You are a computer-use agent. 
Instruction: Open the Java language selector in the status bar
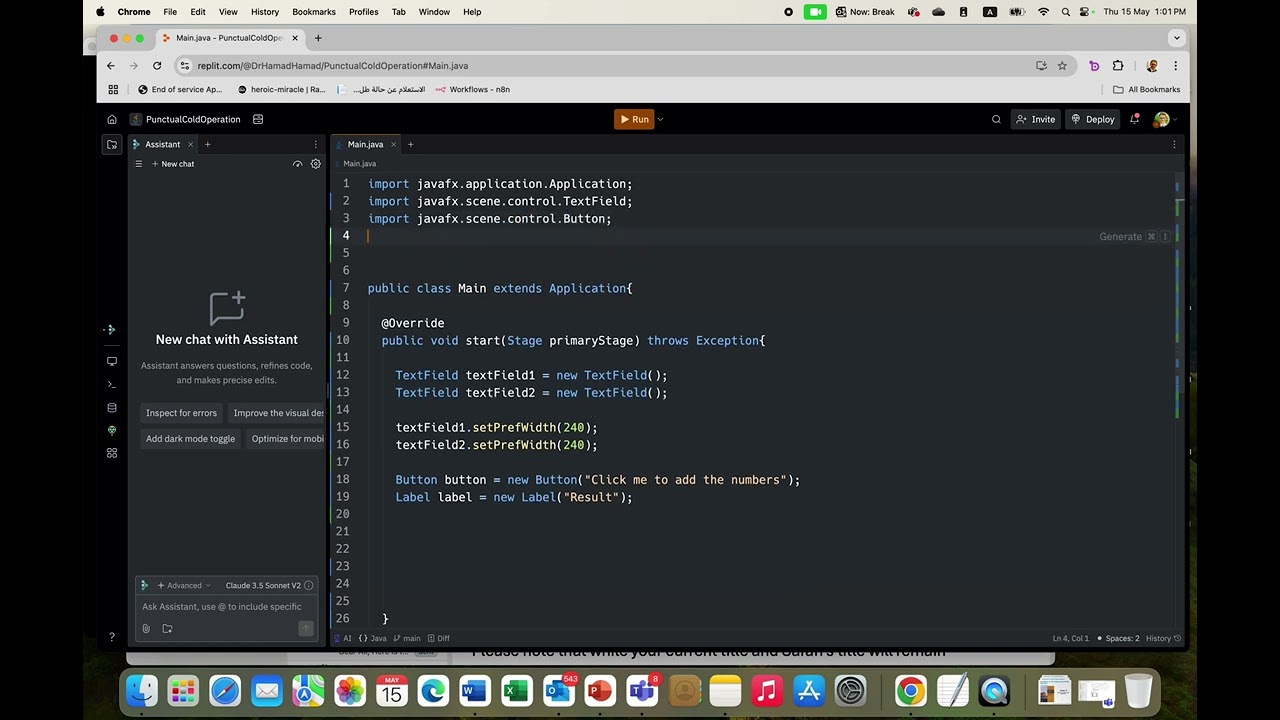[x=374, y=638]
